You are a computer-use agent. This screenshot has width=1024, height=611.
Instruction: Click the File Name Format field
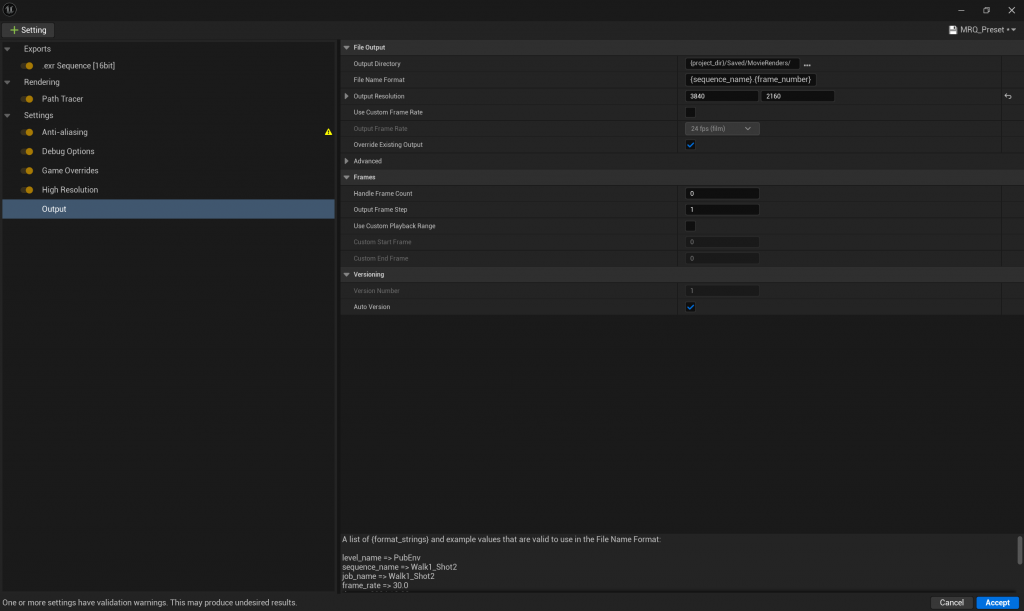(750, 80)
